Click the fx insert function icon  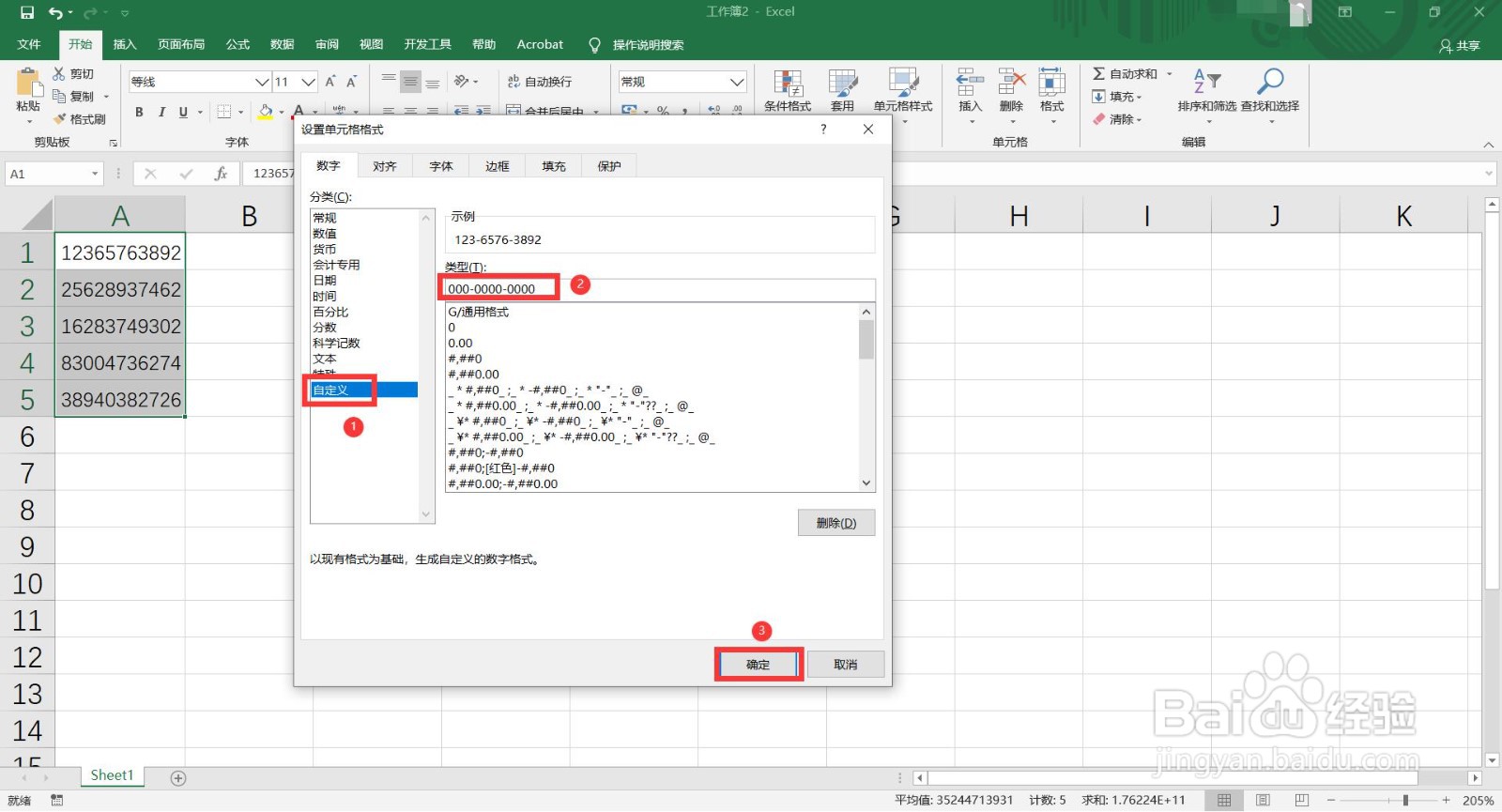[x=221, y=174]
